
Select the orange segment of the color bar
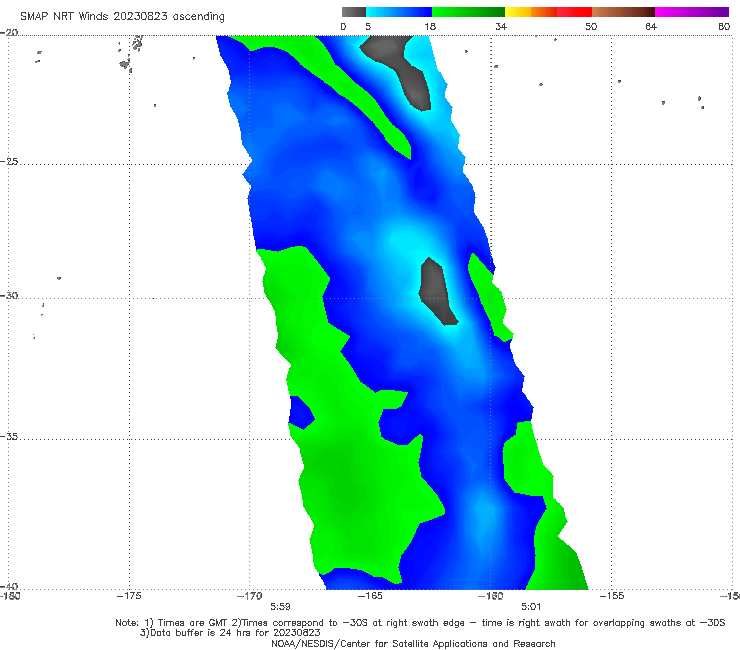pos(544,12)
